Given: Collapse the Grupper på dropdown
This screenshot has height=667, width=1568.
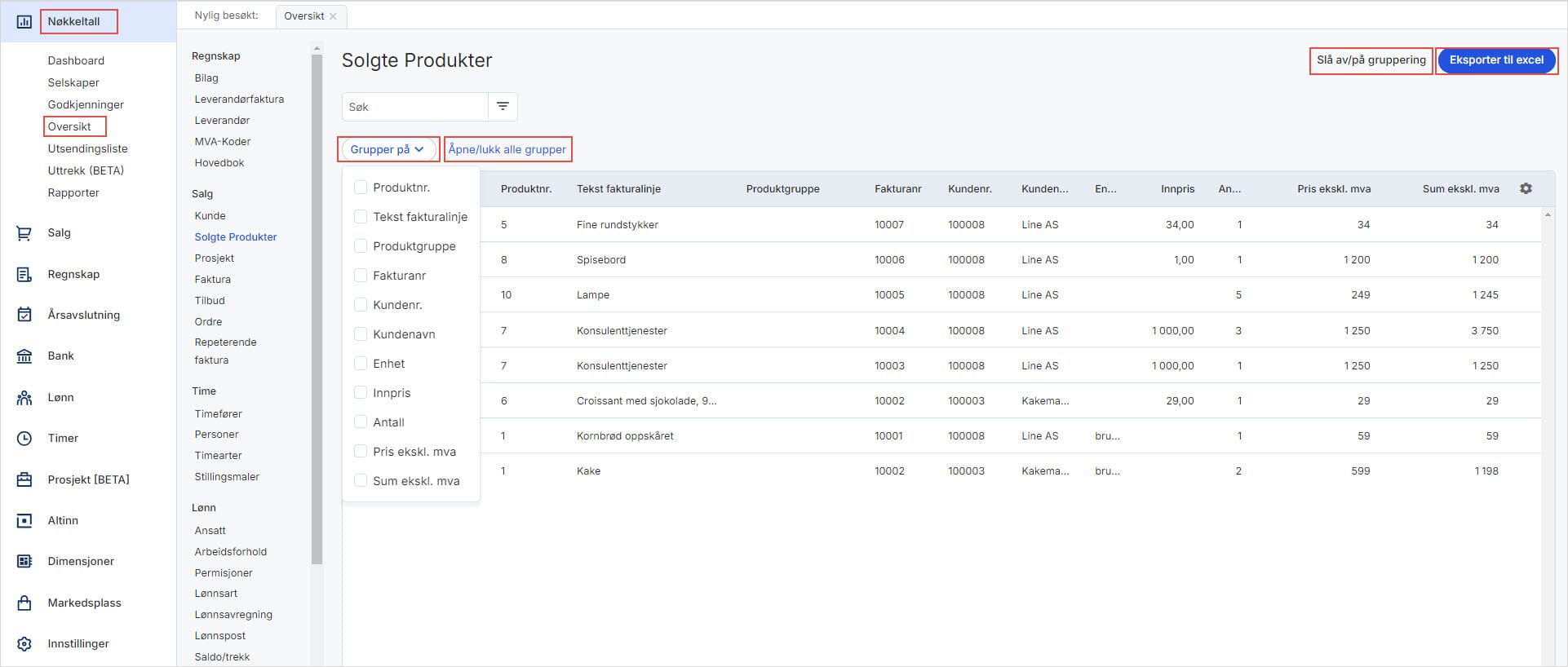Looking at the screenshot, I should 388,149.
